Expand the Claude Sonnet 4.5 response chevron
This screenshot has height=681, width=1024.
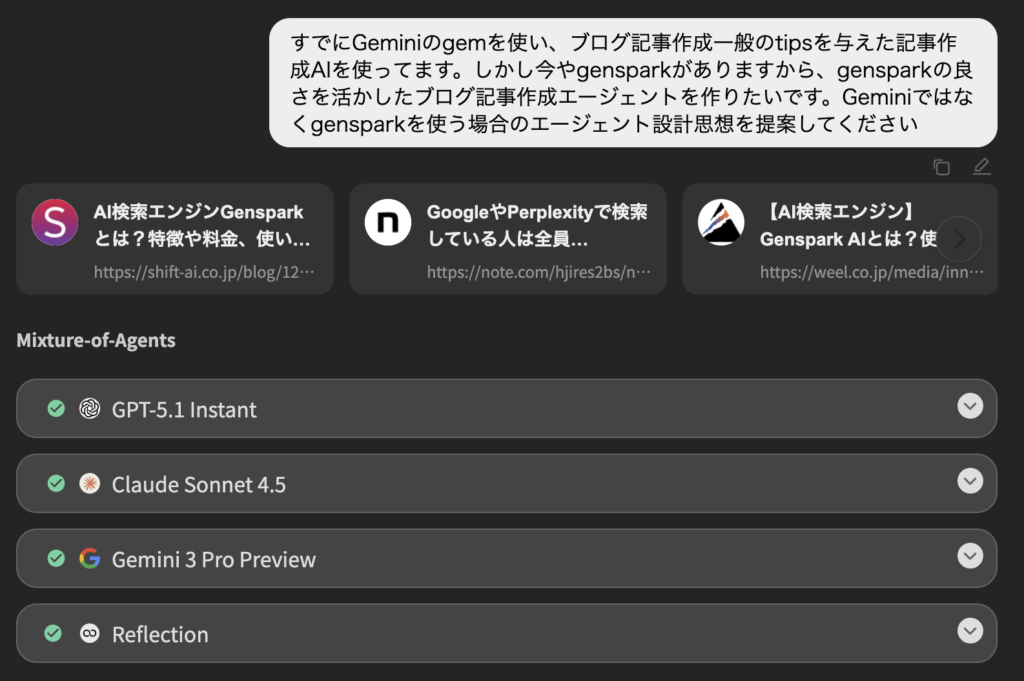click(x=969, y=481)
